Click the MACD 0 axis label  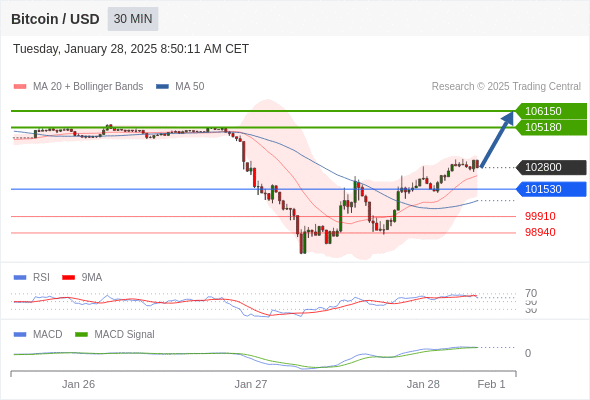coord(528,353)
